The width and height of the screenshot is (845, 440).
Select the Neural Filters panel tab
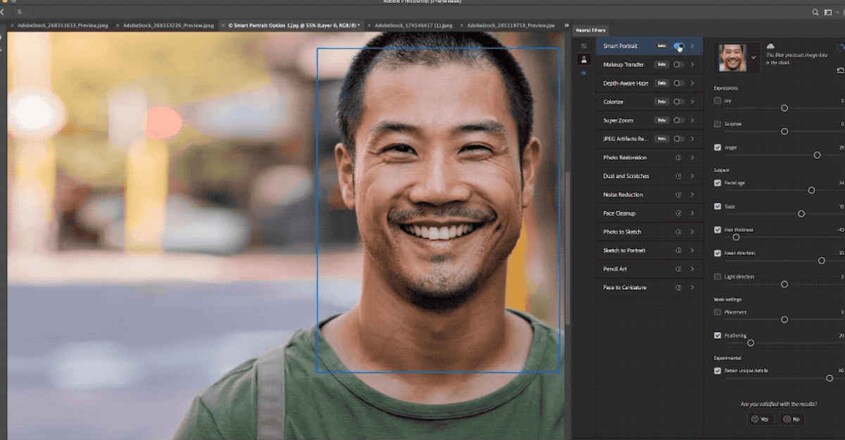click(591, 30)
